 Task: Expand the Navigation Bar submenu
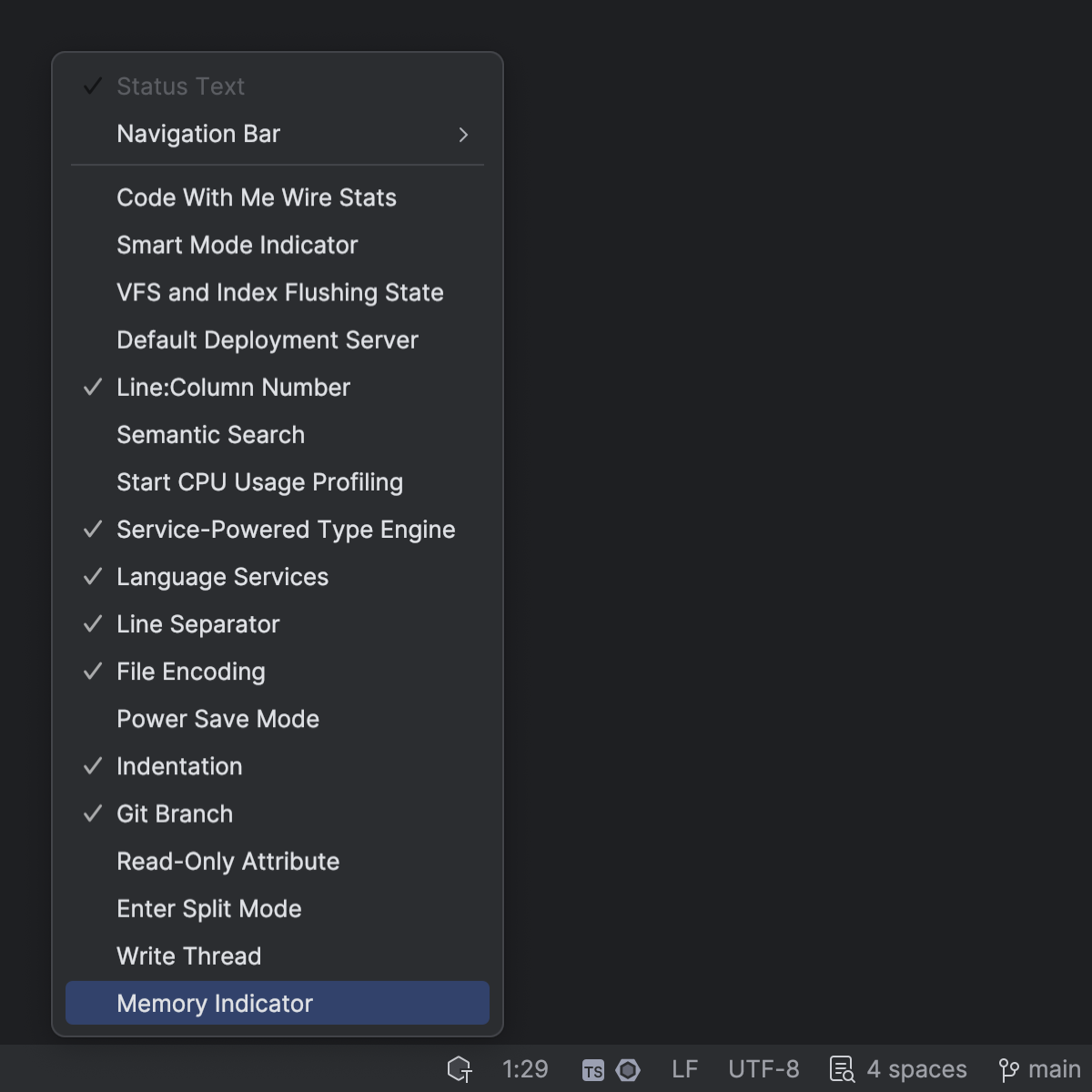[x=197, y=134]
